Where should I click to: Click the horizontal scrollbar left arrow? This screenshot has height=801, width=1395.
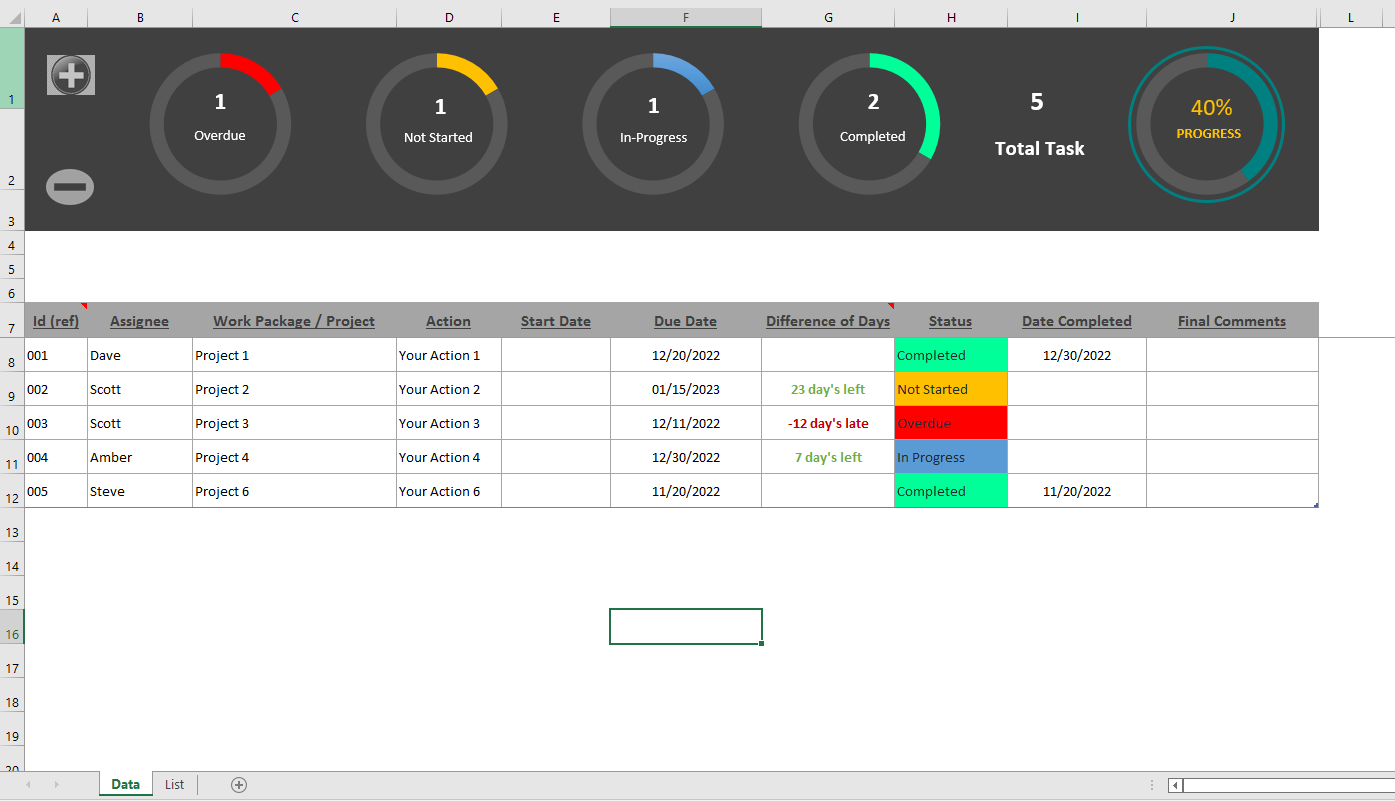tap(1176, 786)
